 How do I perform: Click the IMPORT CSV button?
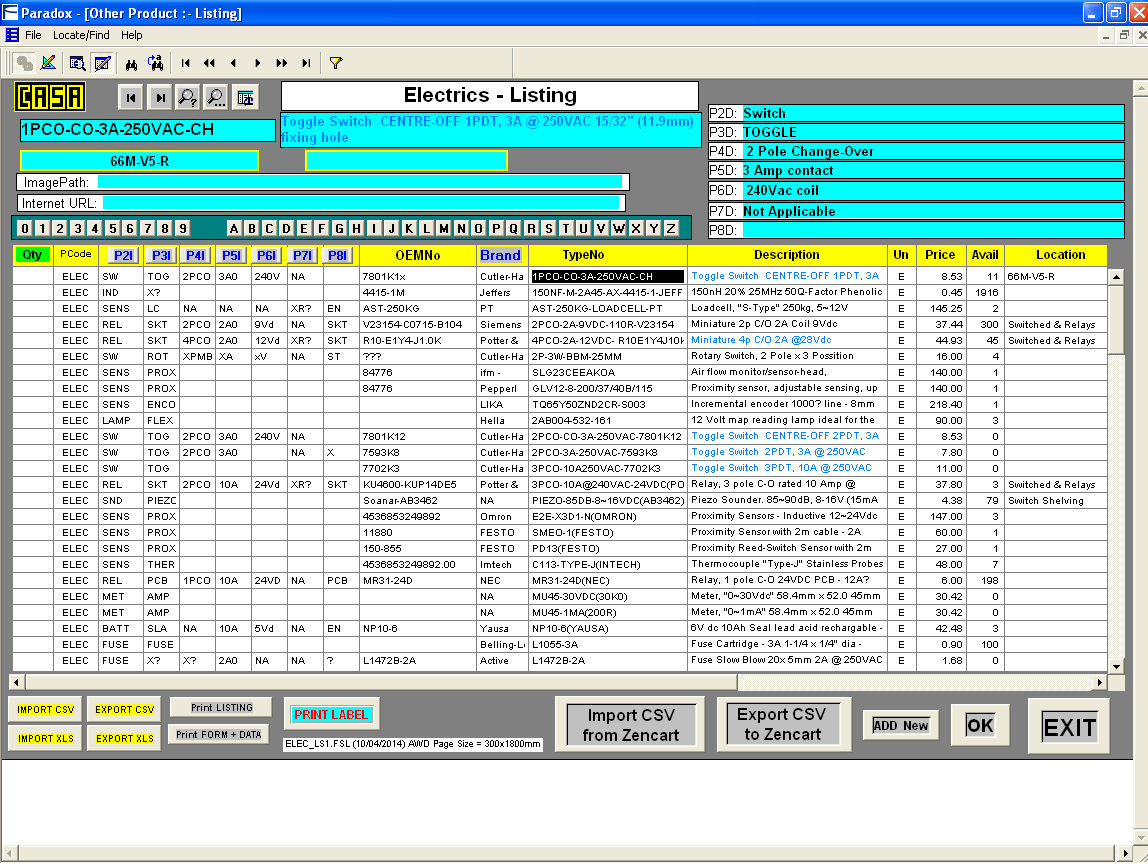tap(45, 710)
